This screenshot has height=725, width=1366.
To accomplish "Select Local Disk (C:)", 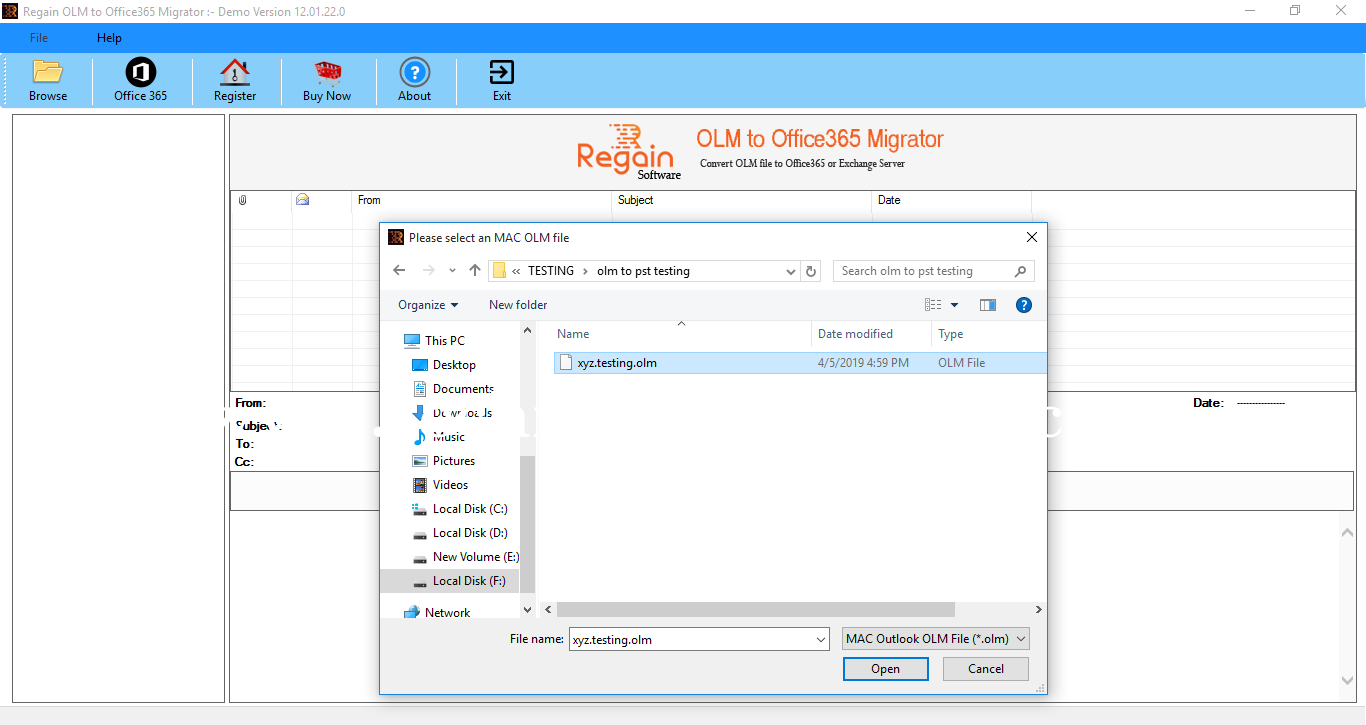I will click(x=470, y=509).
